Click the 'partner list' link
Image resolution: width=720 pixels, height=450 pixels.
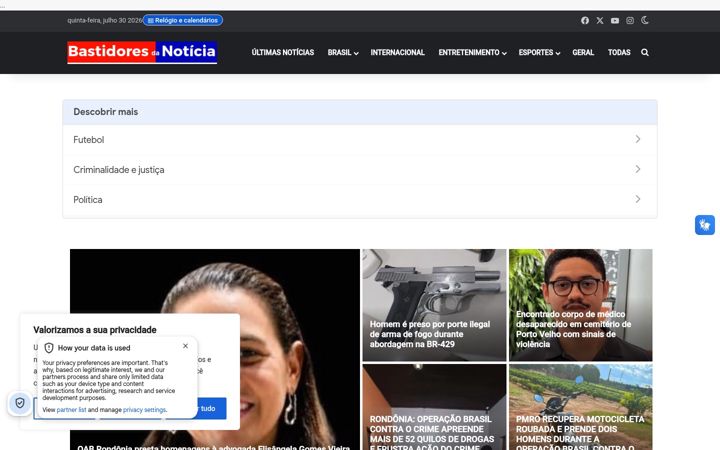[x=71, y=410]
